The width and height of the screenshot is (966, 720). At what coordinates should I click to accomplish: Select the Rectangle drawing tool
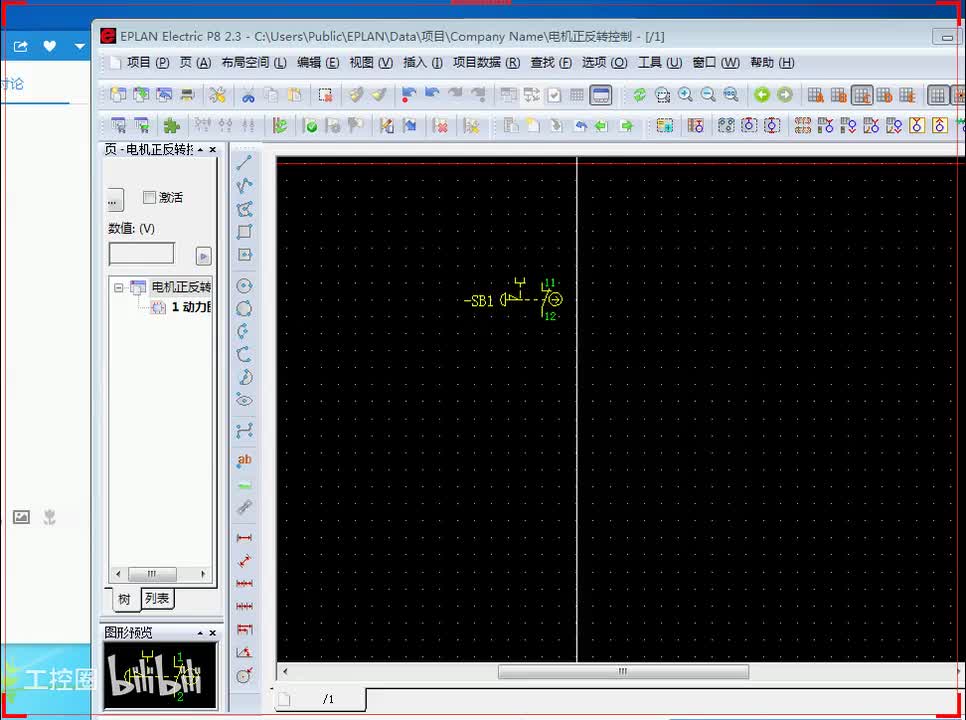pos(245,232)
